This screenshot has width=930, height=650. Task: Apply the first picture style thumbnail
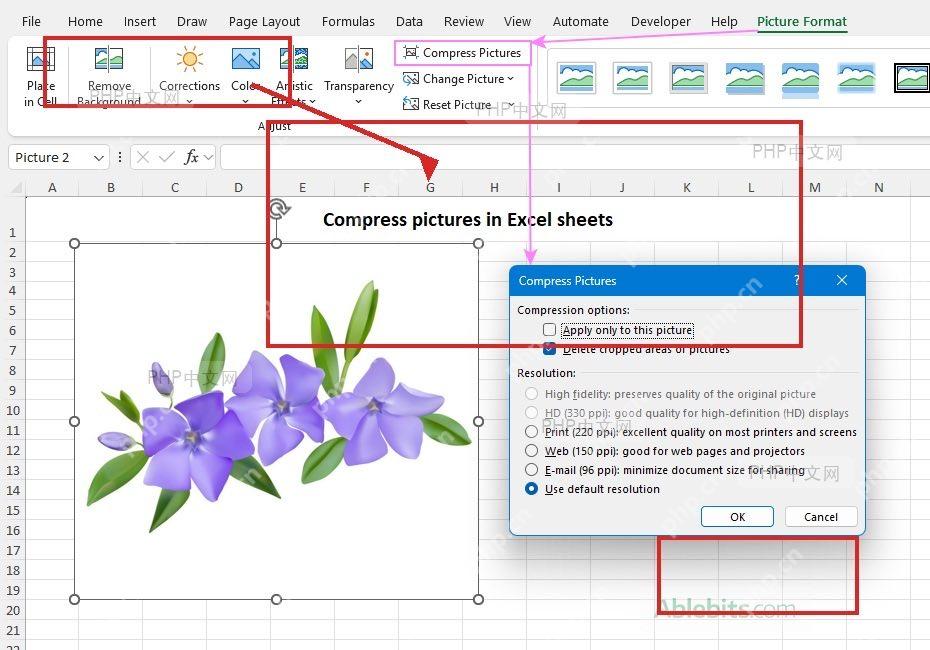pyautogui.click(x=577, y=78)
